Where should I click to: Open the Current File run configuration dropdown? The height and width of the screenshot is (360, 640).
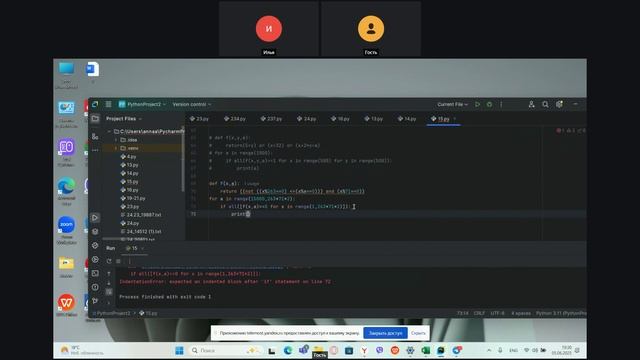pyautogui.click(x=453, y=104)
